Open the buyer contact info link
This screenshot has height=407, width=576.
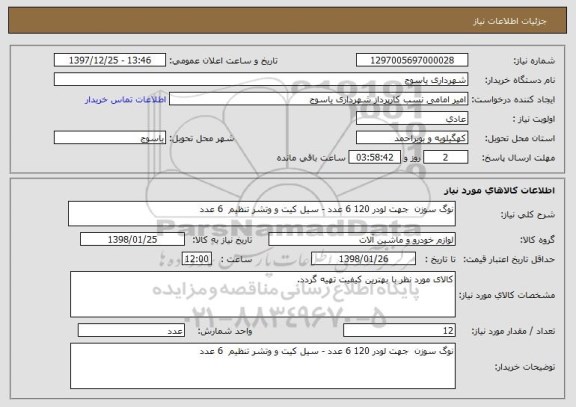point(125,100)
